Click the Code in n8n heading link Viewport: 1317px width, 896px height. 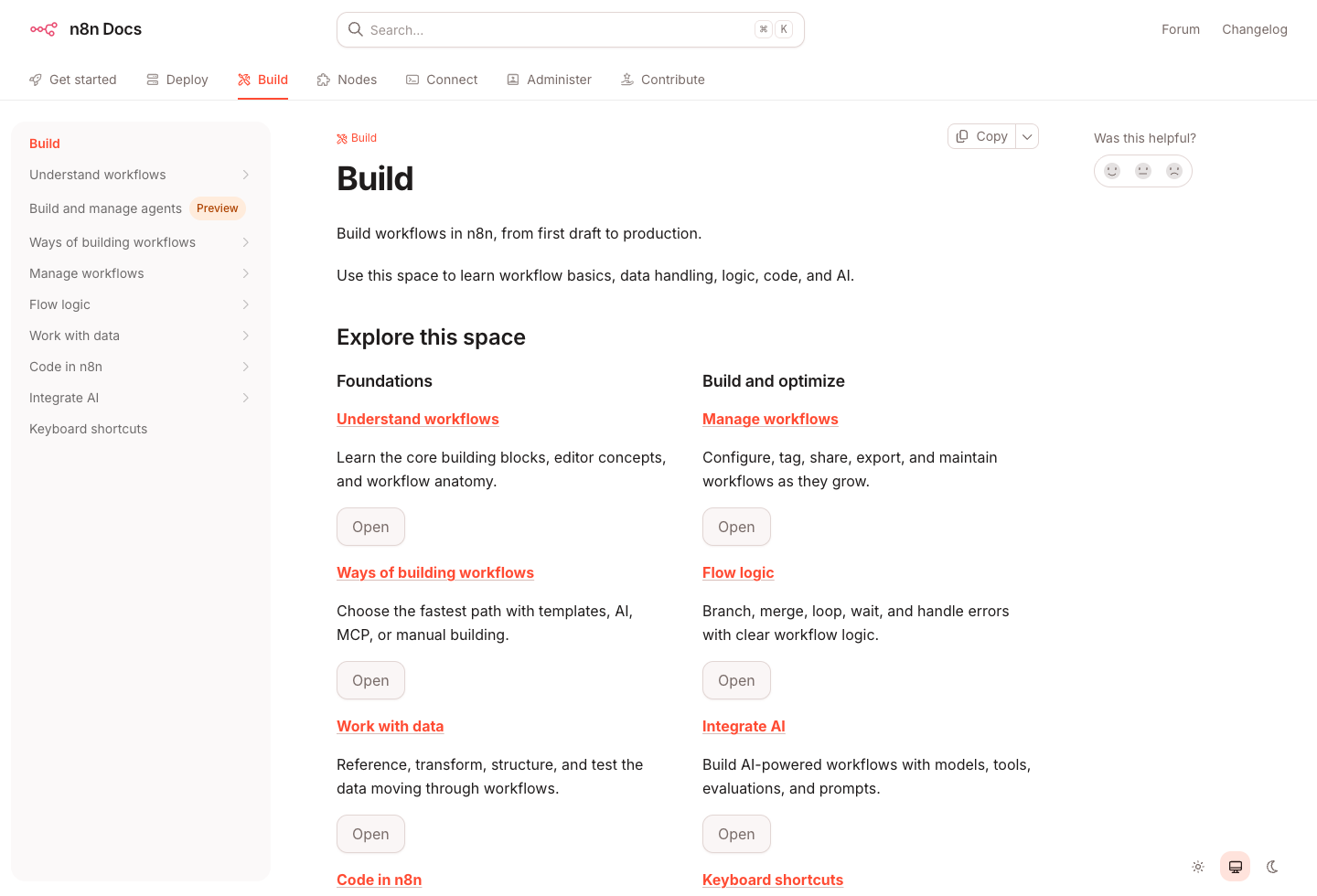pos(380,880)
